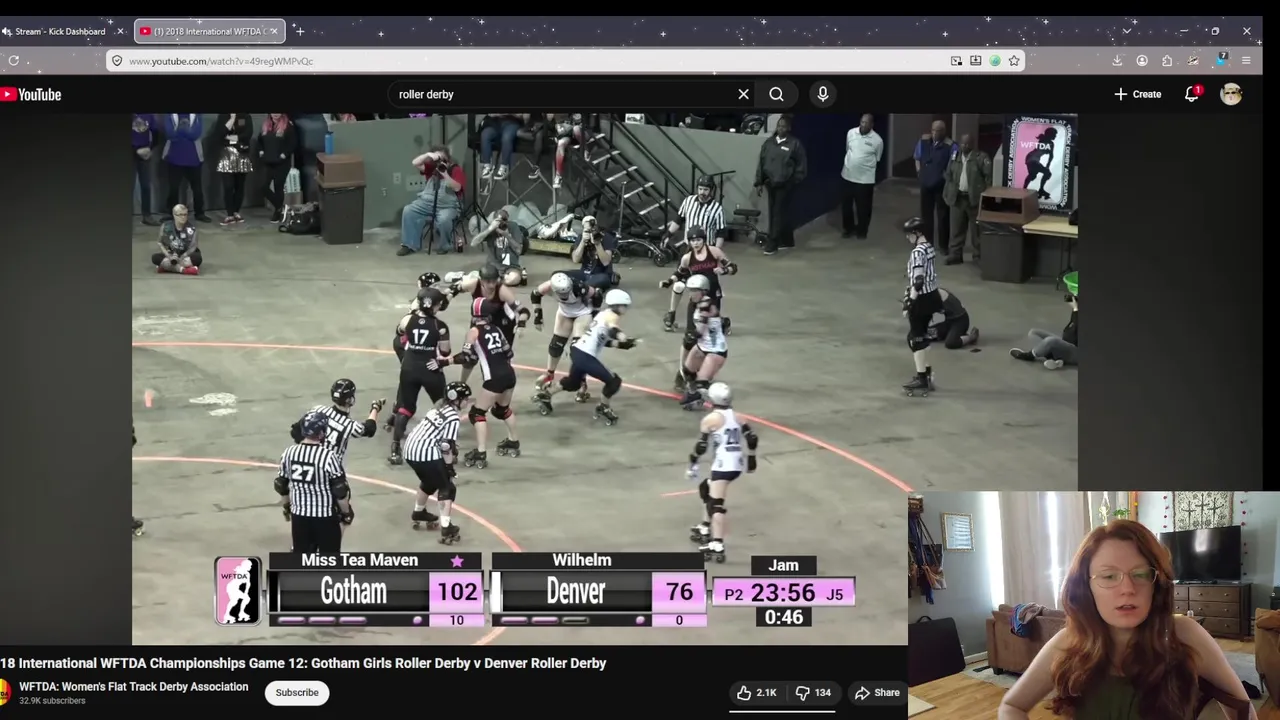This screenshot has height=720, width=1280.
Task: Open the browser hamburger menu
Action: (1246, 60)
